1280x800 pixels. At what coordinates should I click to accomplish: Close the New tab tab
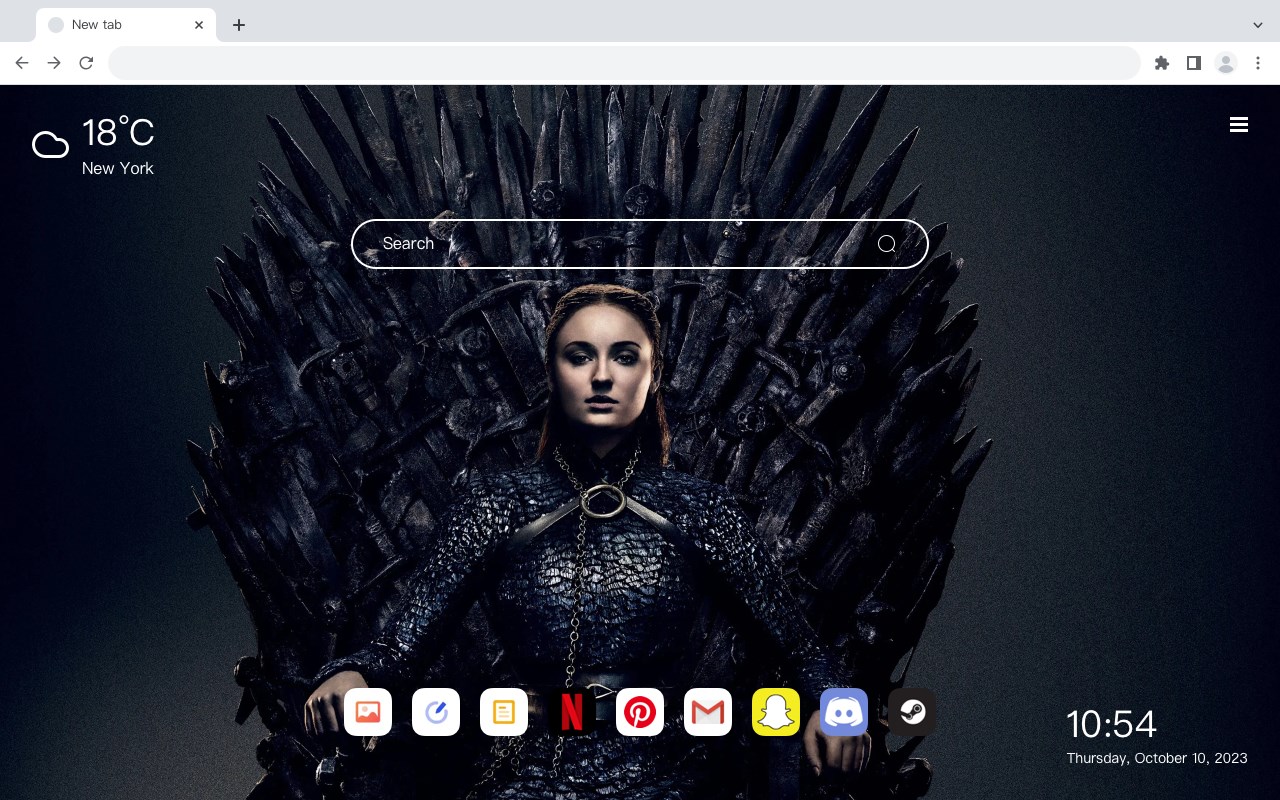click(x=199, y=25)
